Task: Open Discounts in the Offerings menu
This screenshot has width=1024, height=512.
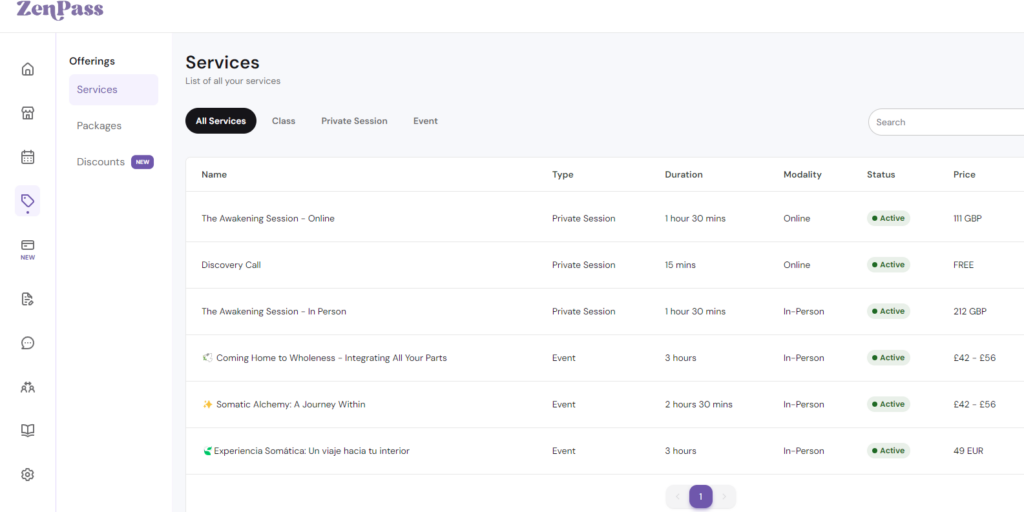Action: pyautogui.click(x=101, y=162)
